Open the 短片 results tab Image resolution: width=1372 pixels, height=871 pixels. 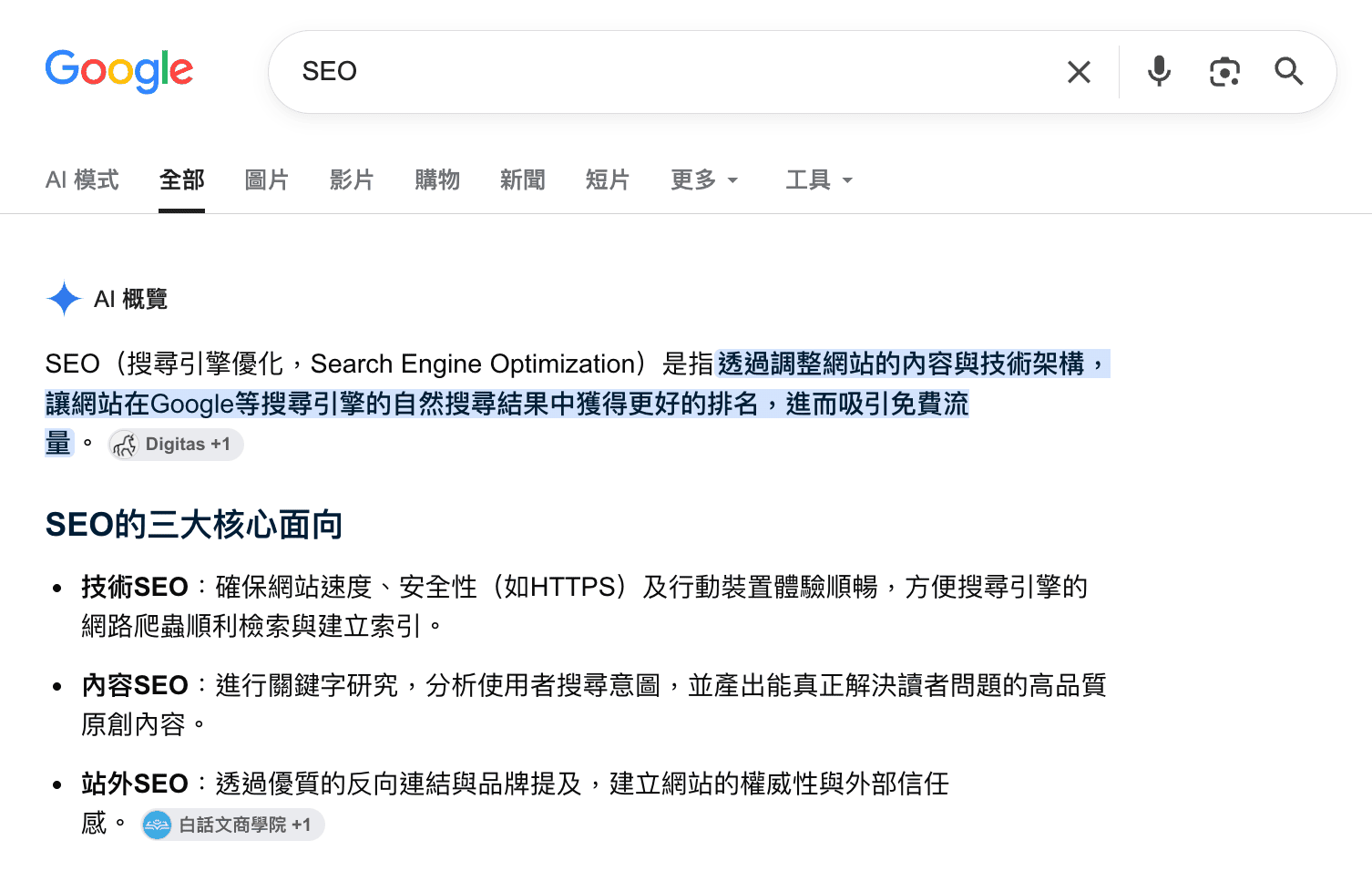point(608,180)
